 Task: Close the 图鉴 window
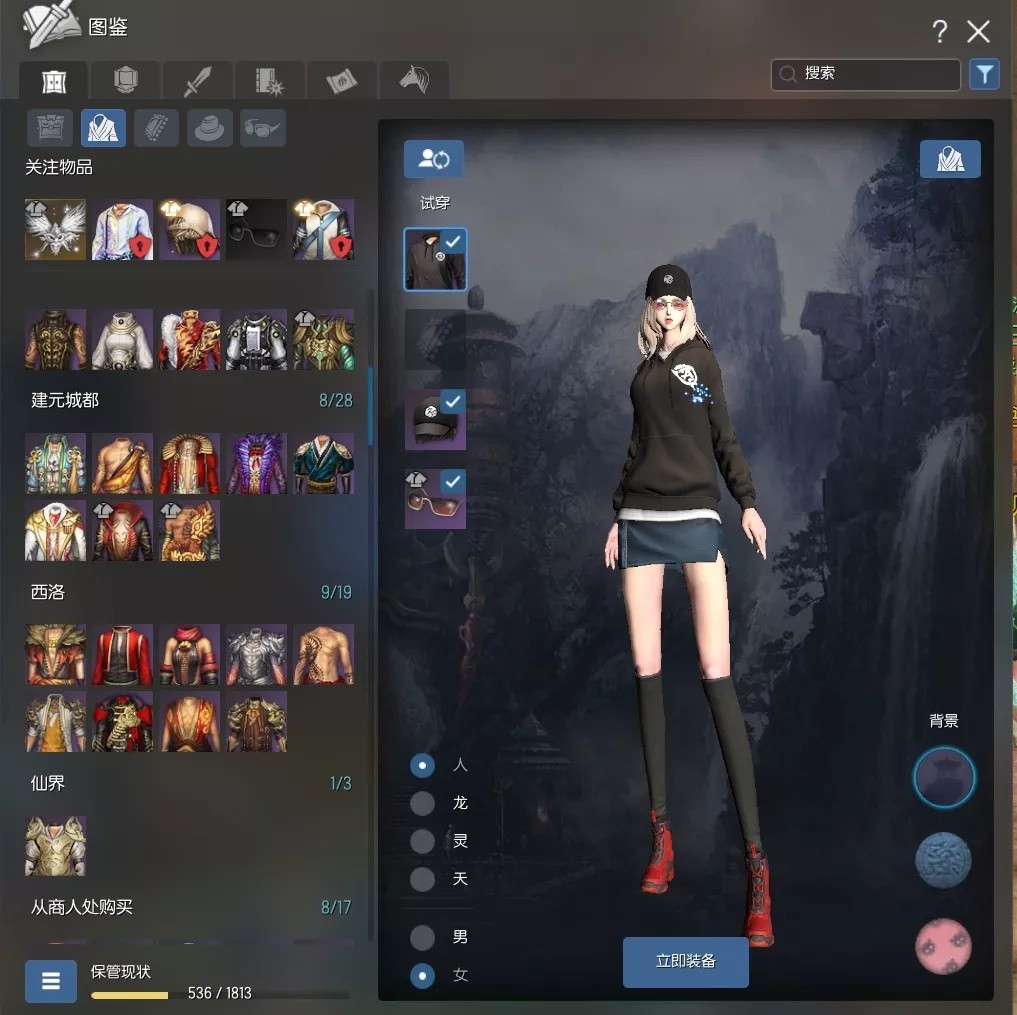978,31
